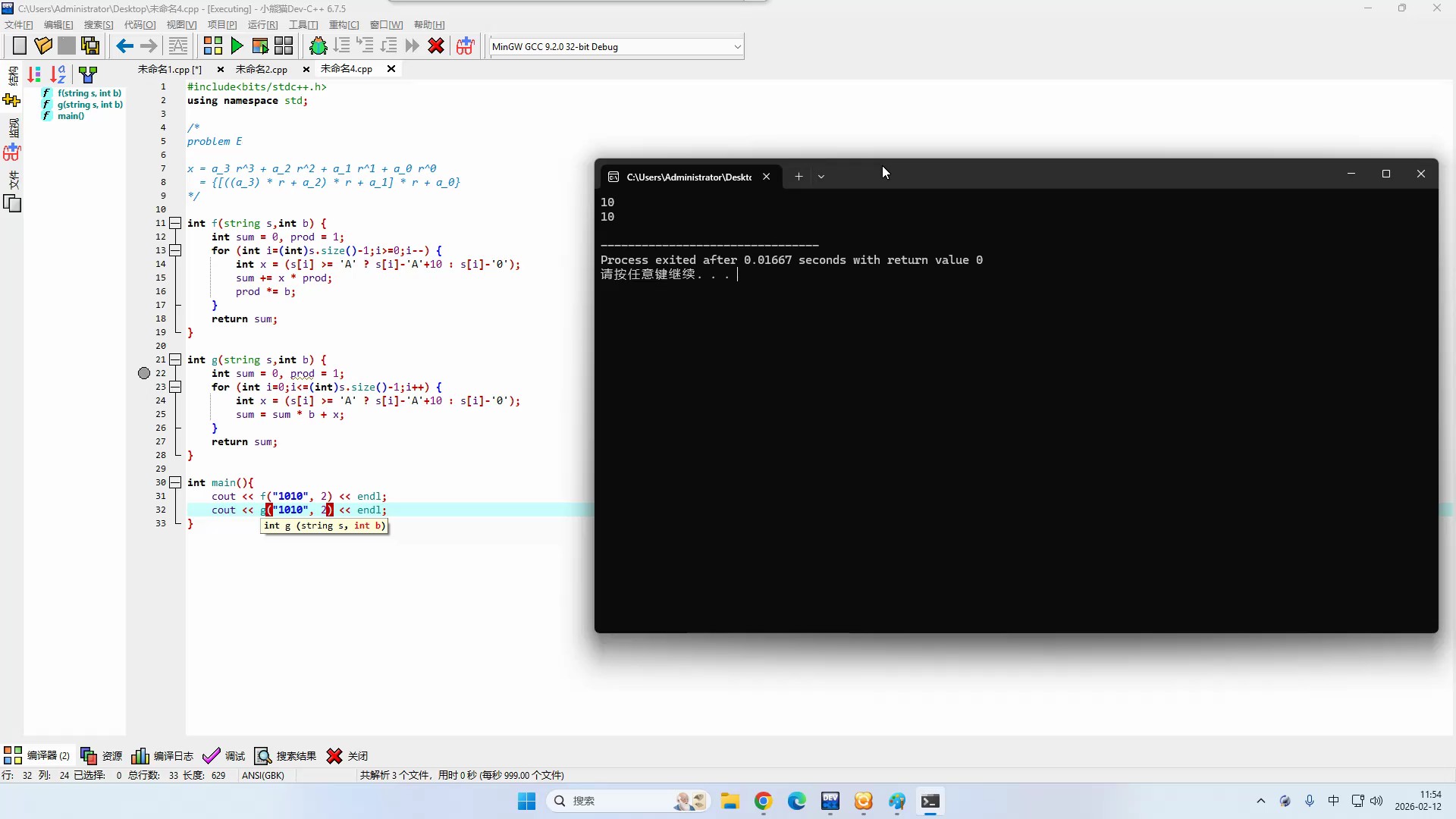This screenshot has height=819, width=1456.
Task: Click the Add Watch glasses icon
Action: pos(465,46)
